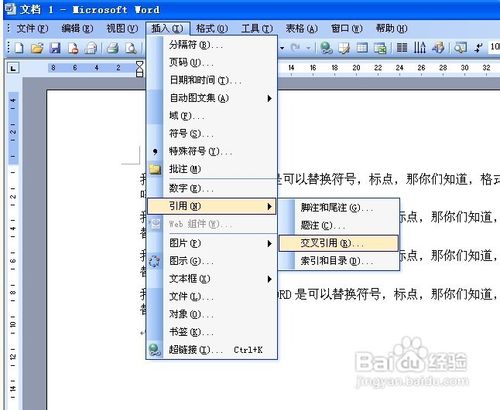500x410 pixels.
Task: Click the Document Map toolbar icon
Action: click(x=460, y=48)
